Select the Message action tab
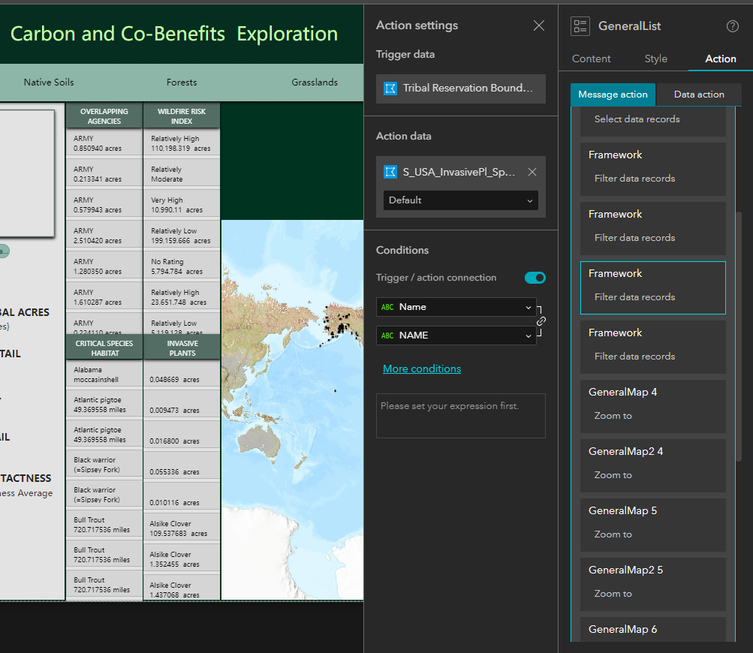This screenshot has width=753, height=653. (612, 95)
